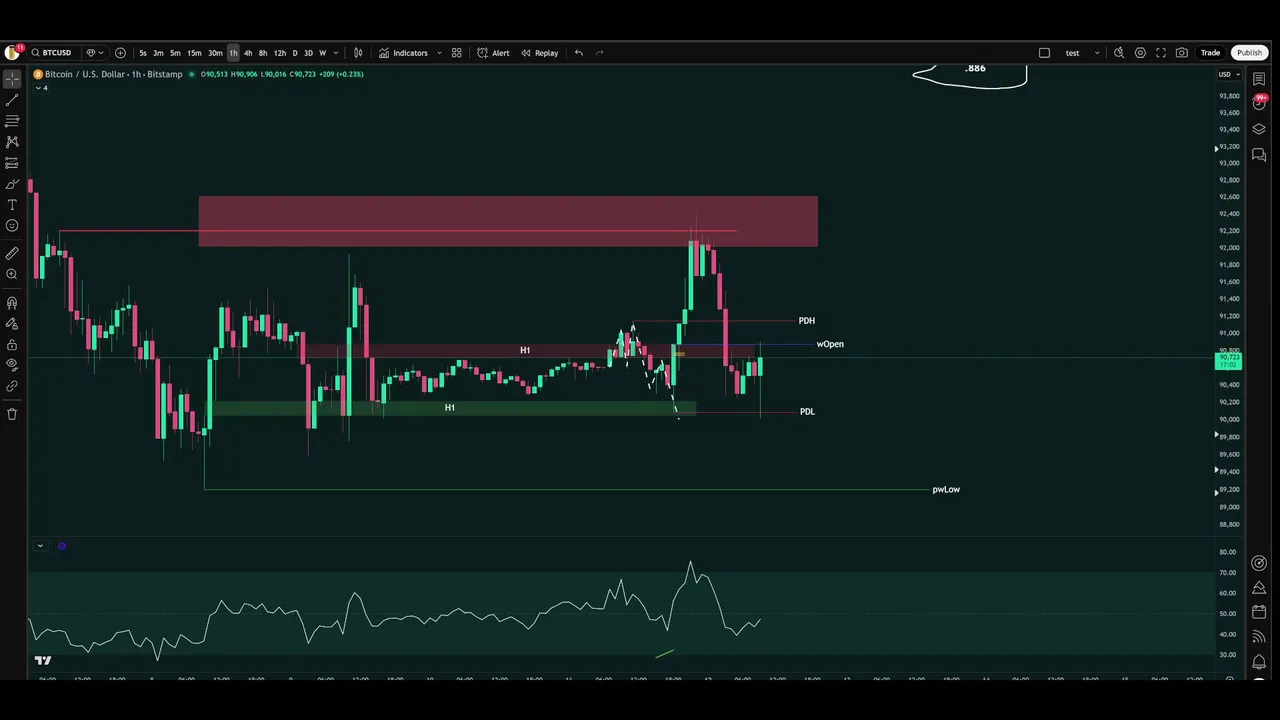Expand the favorite indicators dropdown arrow

pos(439,53)
